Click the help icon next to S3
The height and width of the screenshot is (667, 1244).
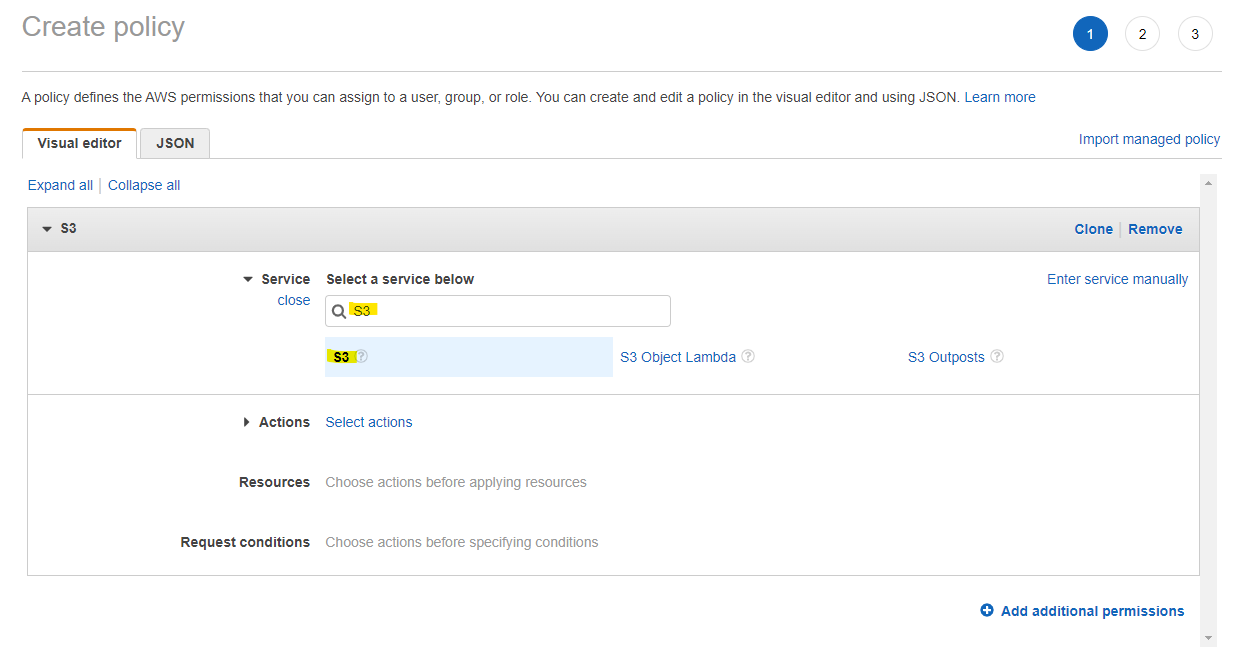tap(362, 356)
